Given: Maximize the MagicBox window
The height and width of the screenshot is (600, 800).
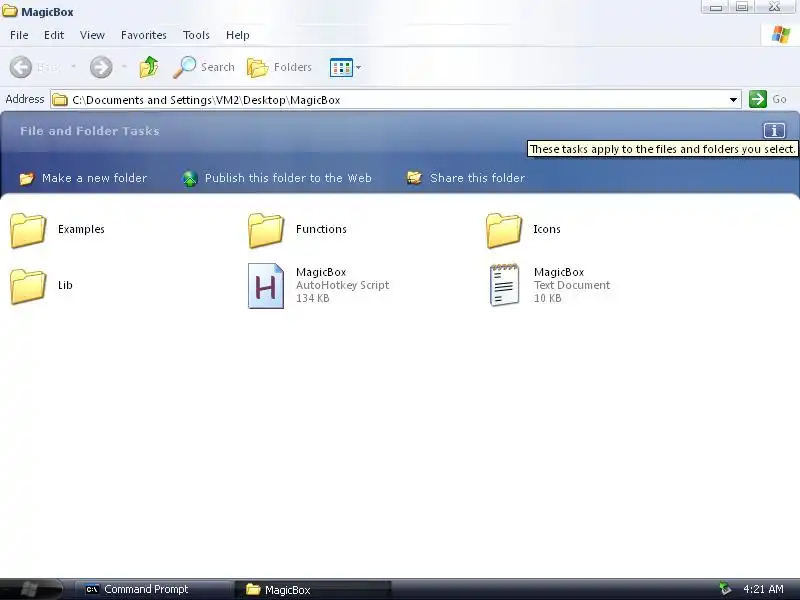Looking at the screenshot, I should pos(742,7).
